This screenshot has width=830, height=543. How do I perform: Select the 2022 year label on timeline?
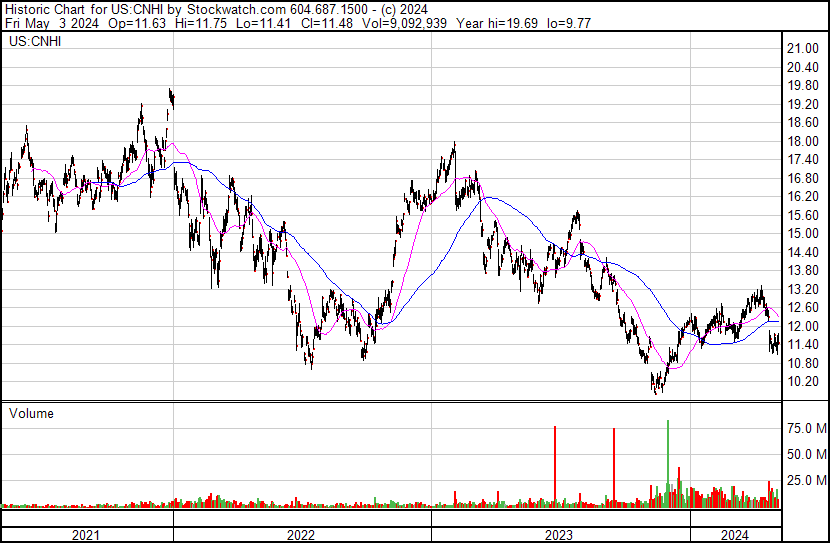pos(301,535)
